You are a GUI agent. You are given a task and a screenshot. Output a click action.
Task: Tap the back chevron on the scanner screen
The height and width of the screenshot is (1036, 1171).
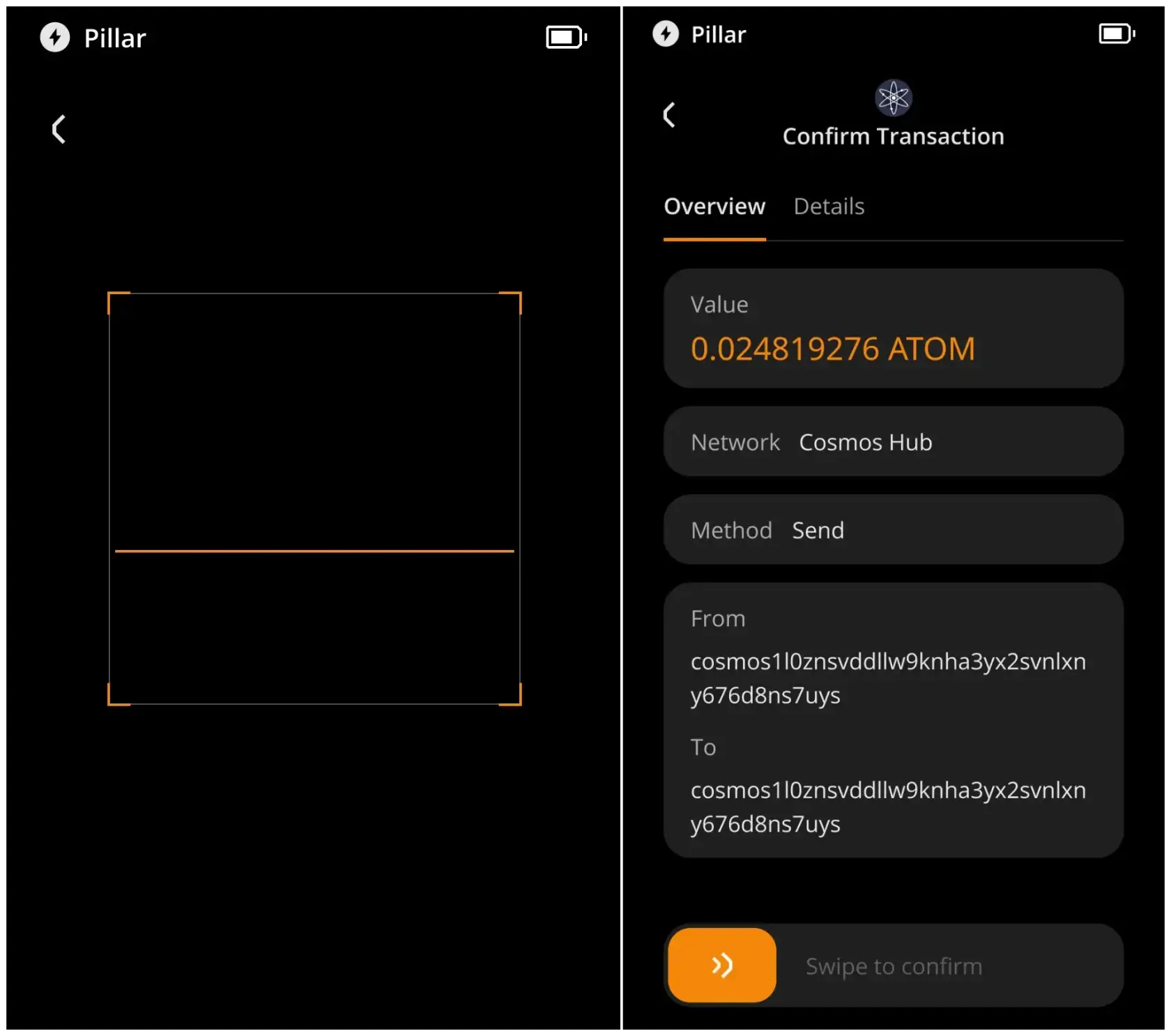tap(59, 130)
